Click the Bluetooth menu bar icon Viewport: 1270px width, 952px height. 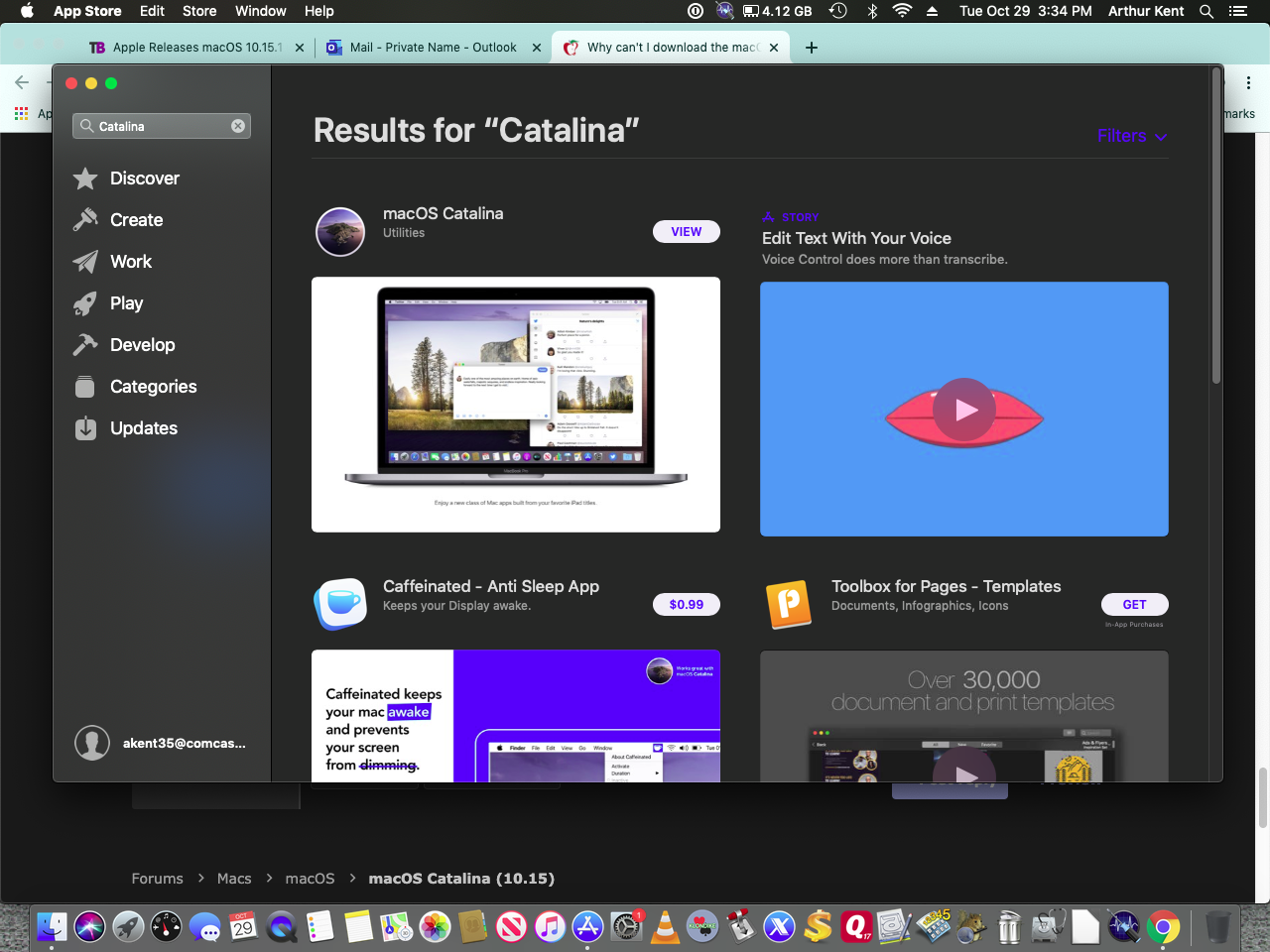coord(872,11)
